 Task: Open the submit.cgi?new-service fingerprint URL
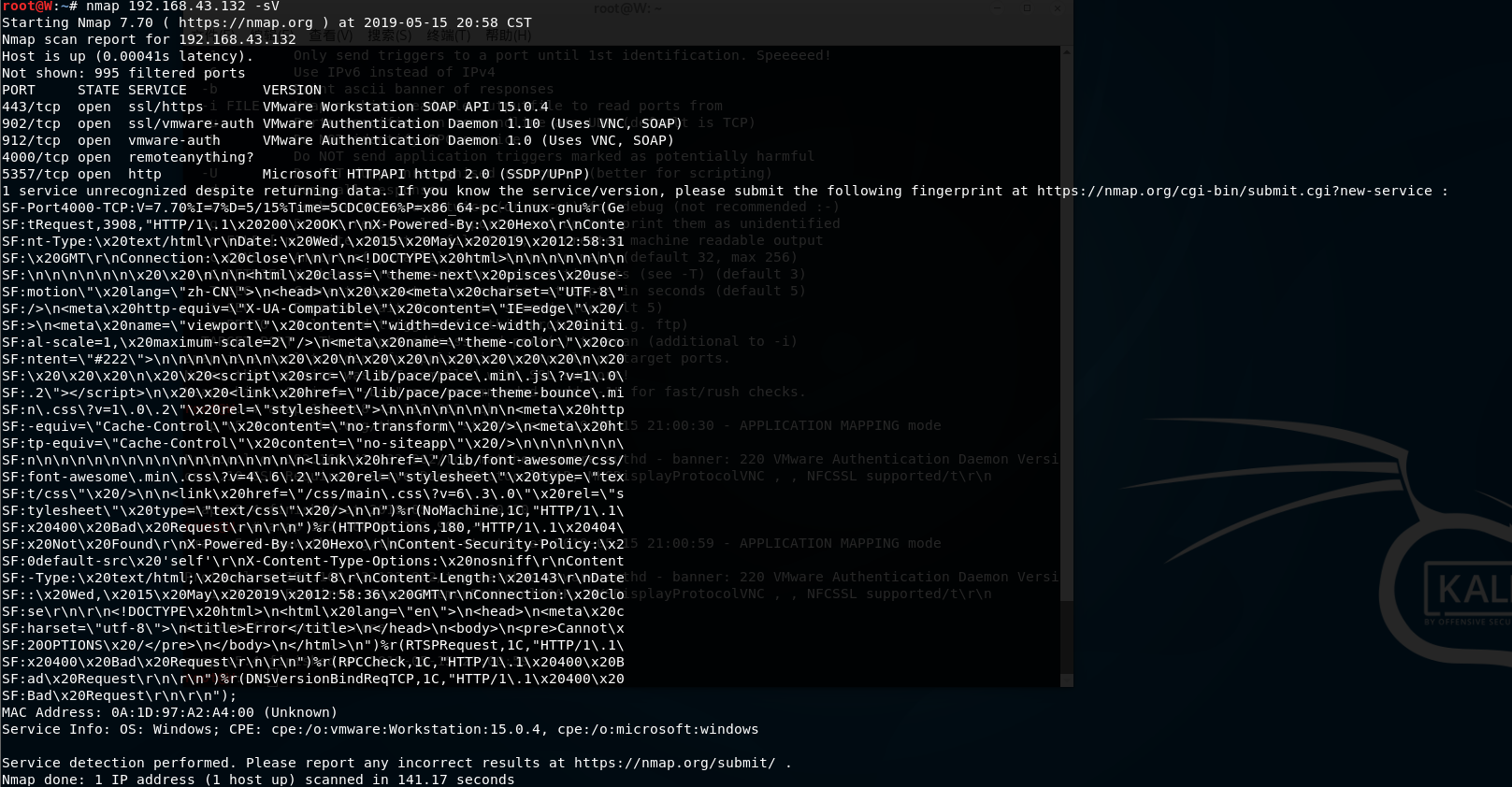click(x=1234, y=191)
